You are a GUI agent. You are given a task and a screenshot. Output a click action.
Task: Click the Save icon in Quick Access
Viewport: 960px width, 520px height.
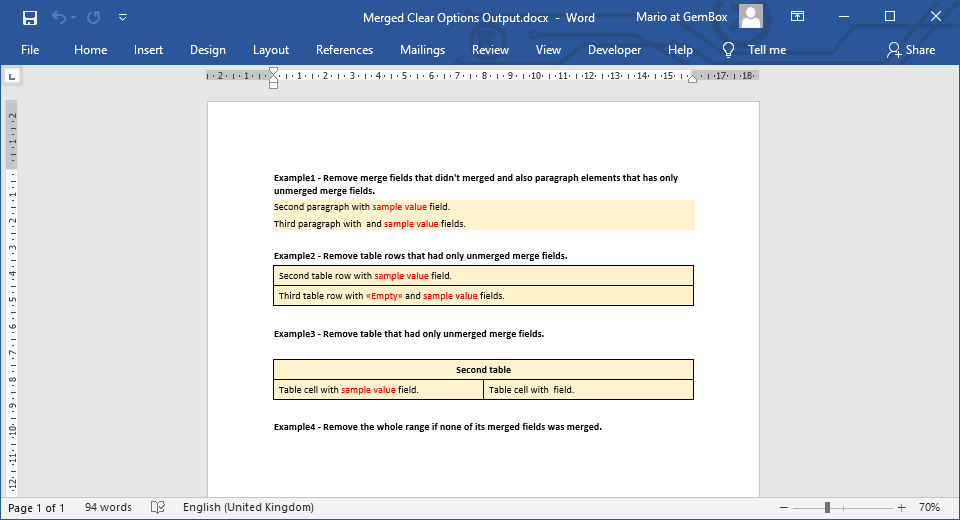(x=30, y=17)
